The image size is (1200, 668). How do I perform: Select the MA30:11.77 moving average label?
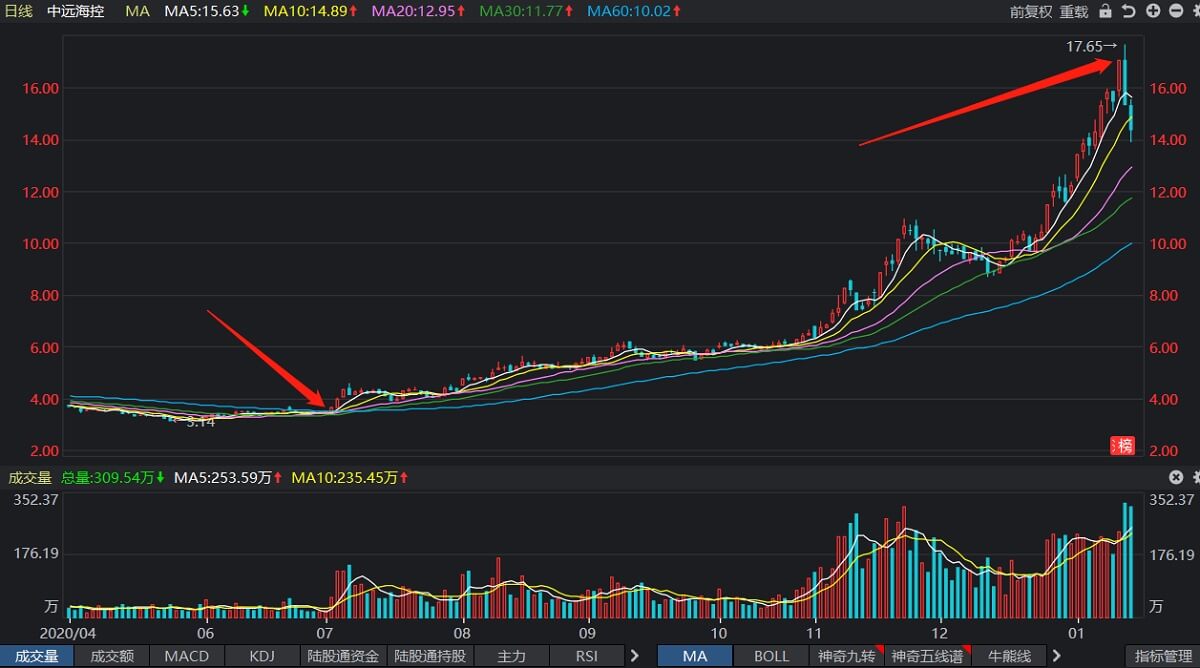tap(527, 12)
